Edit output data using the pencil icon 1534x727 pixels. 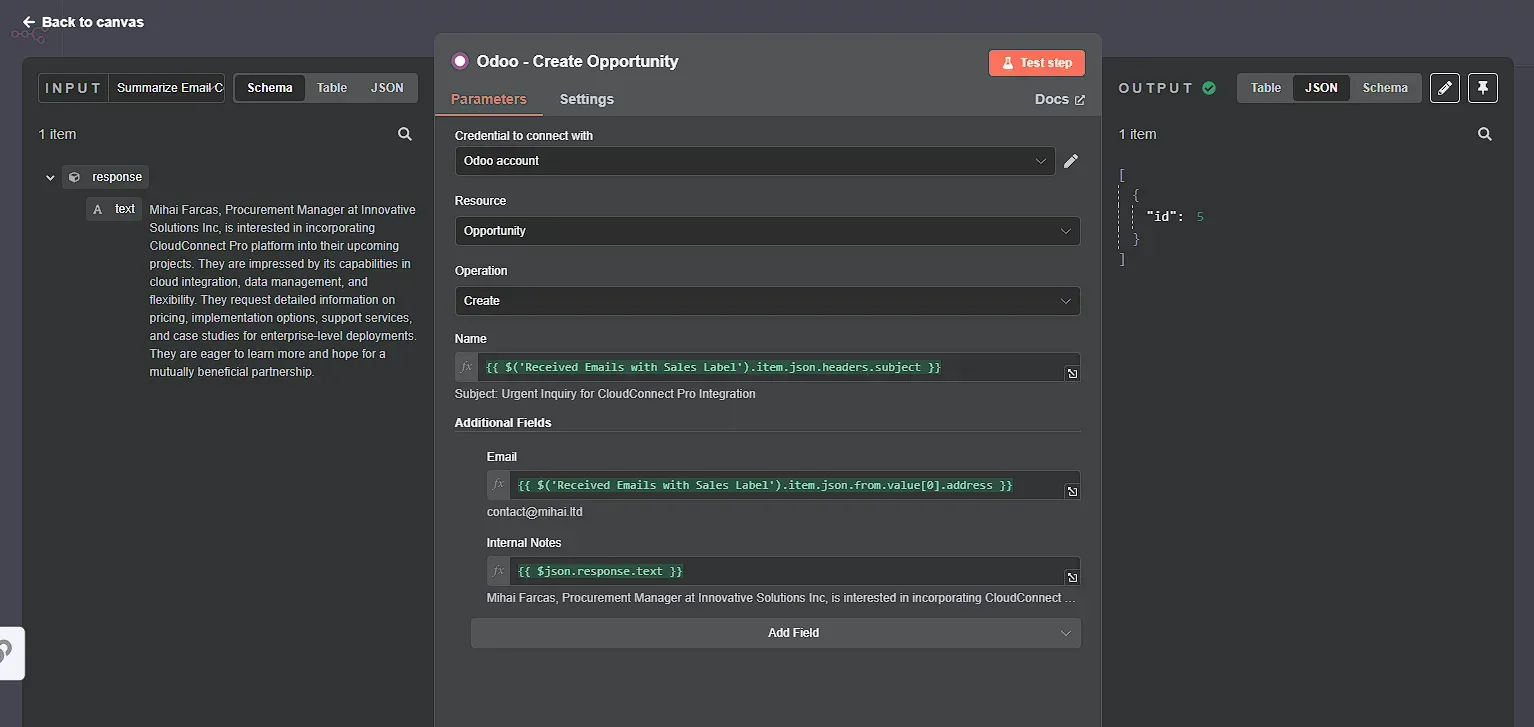1444,88
